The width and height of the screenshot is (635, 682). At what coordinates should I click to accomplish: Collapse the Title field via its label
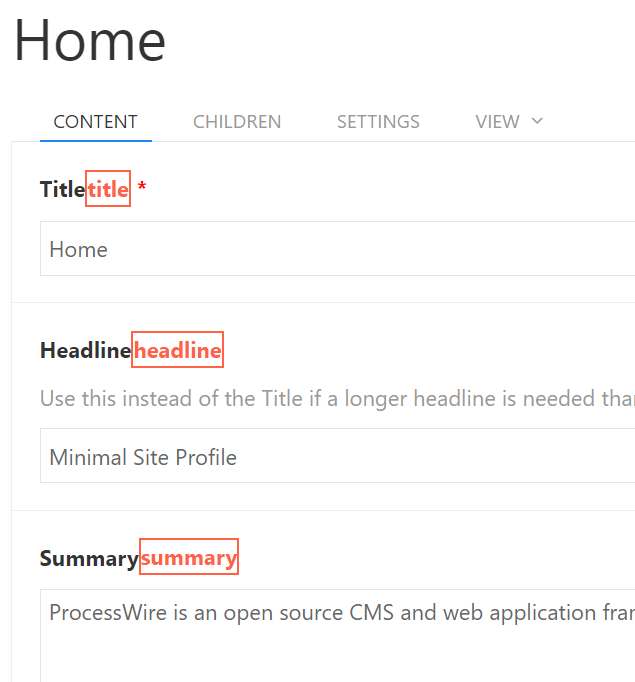click(x=62, y=189)
